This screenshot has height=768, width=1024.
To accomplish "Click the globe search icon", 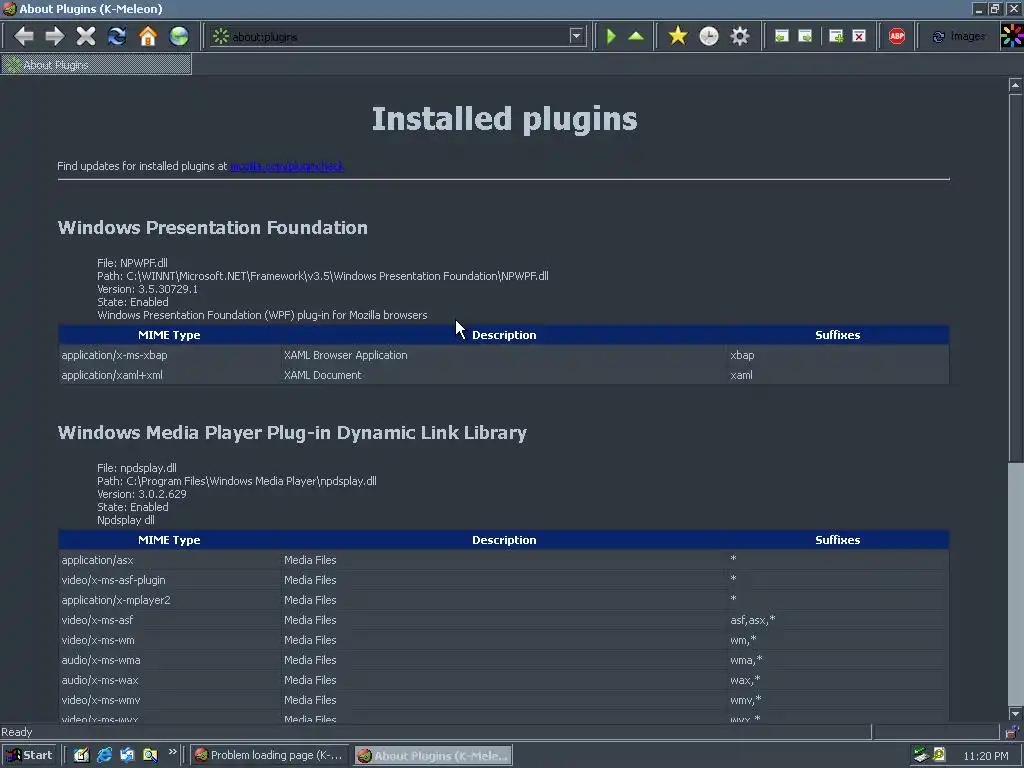I will (x=178, y=36).
